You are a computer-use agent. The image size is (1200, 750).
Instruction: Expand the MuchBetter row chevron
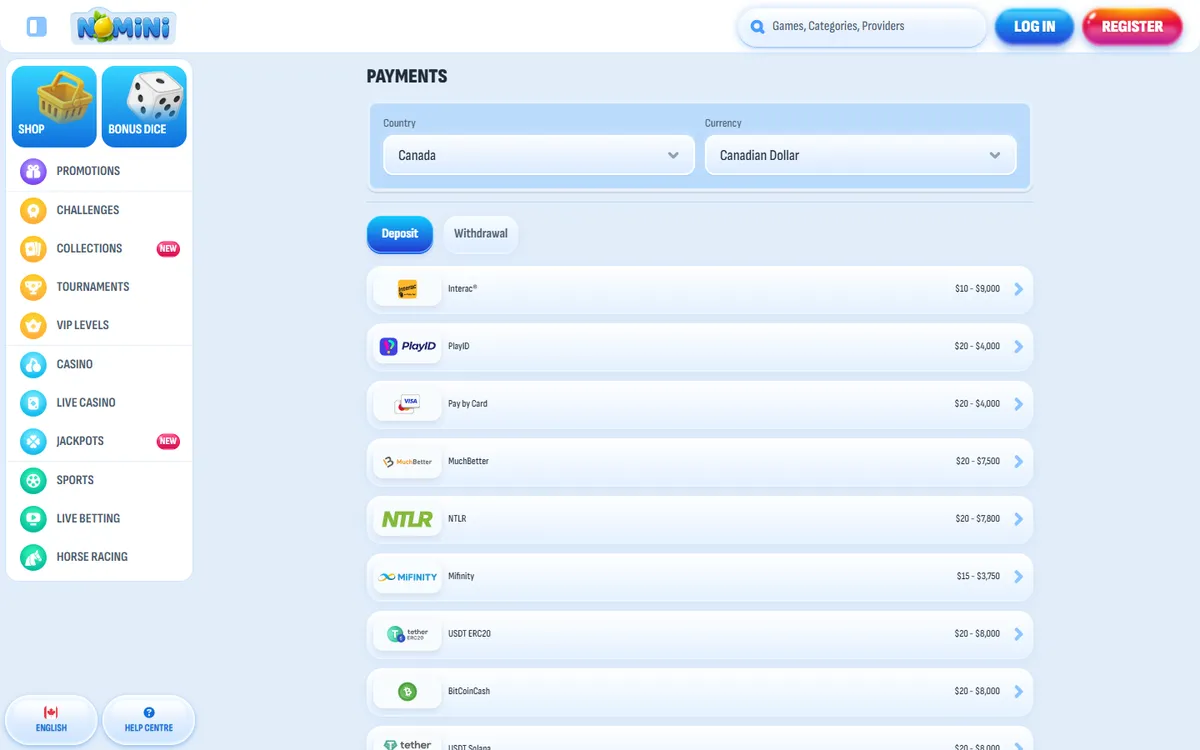coord(1019,461)
